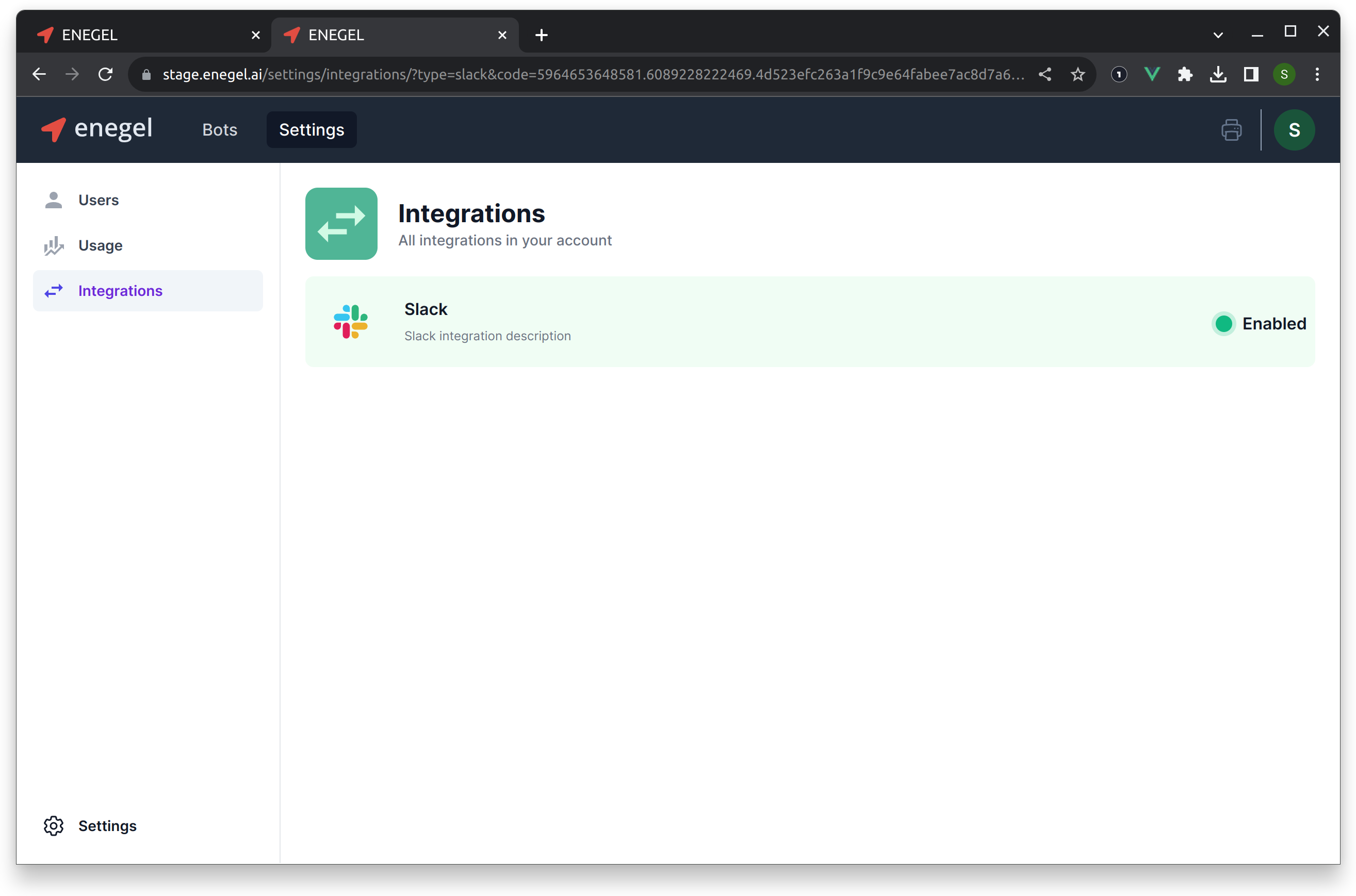Open the split-screen sidebar toggle in browser toolbar
The width and height of the screenshot is (1356, 896).
click(x=1251, y=74)
